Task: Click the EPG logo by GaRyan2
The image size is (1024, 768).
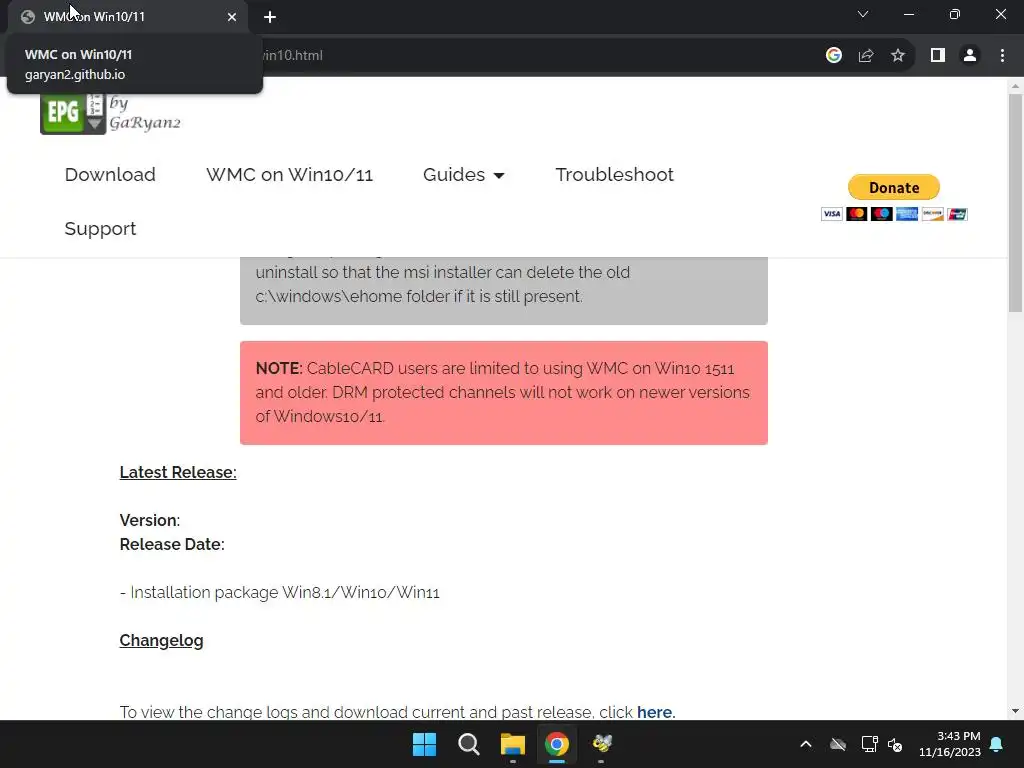Action: click(x=110, y=113)
